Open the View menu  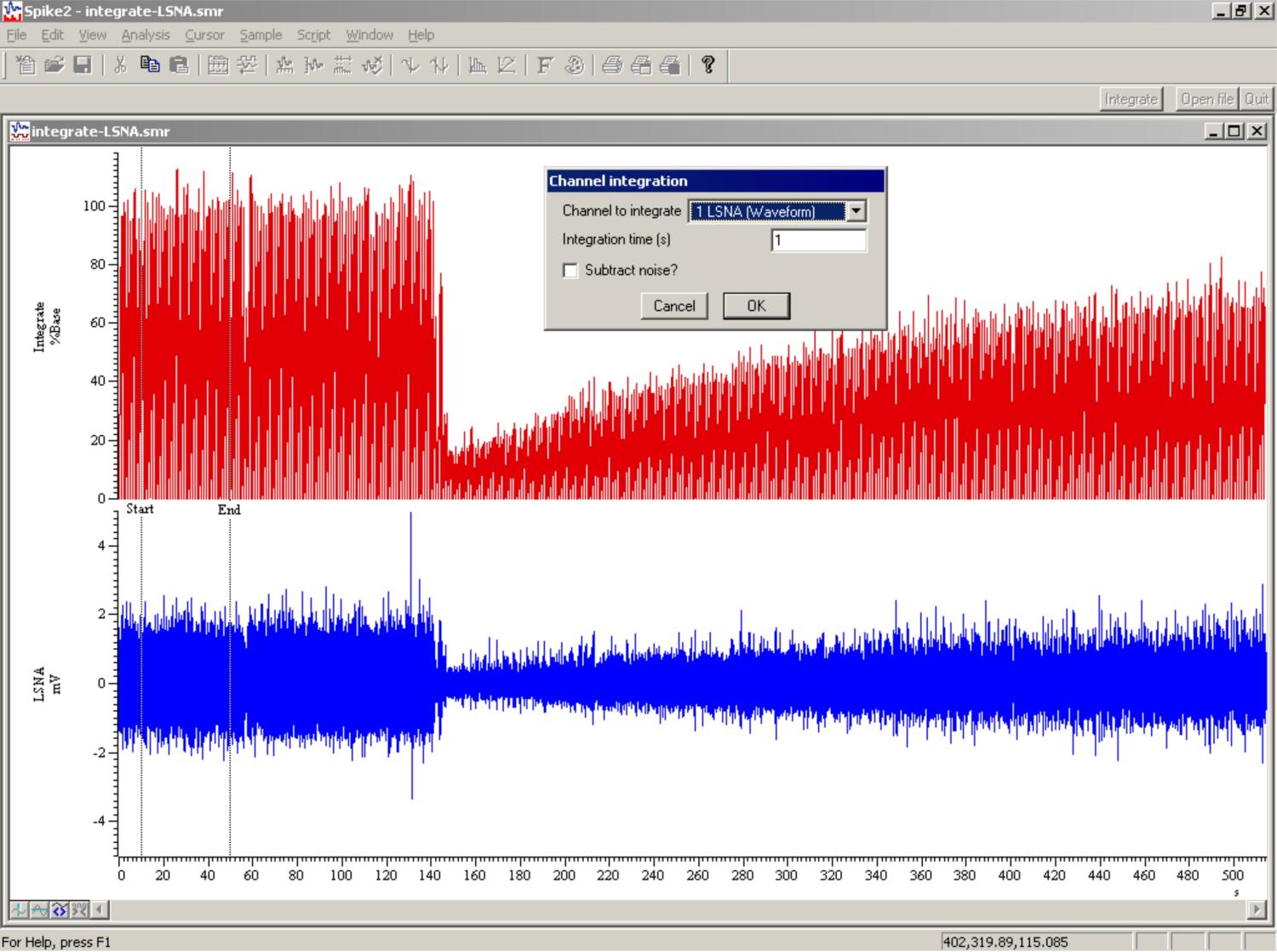92,35
